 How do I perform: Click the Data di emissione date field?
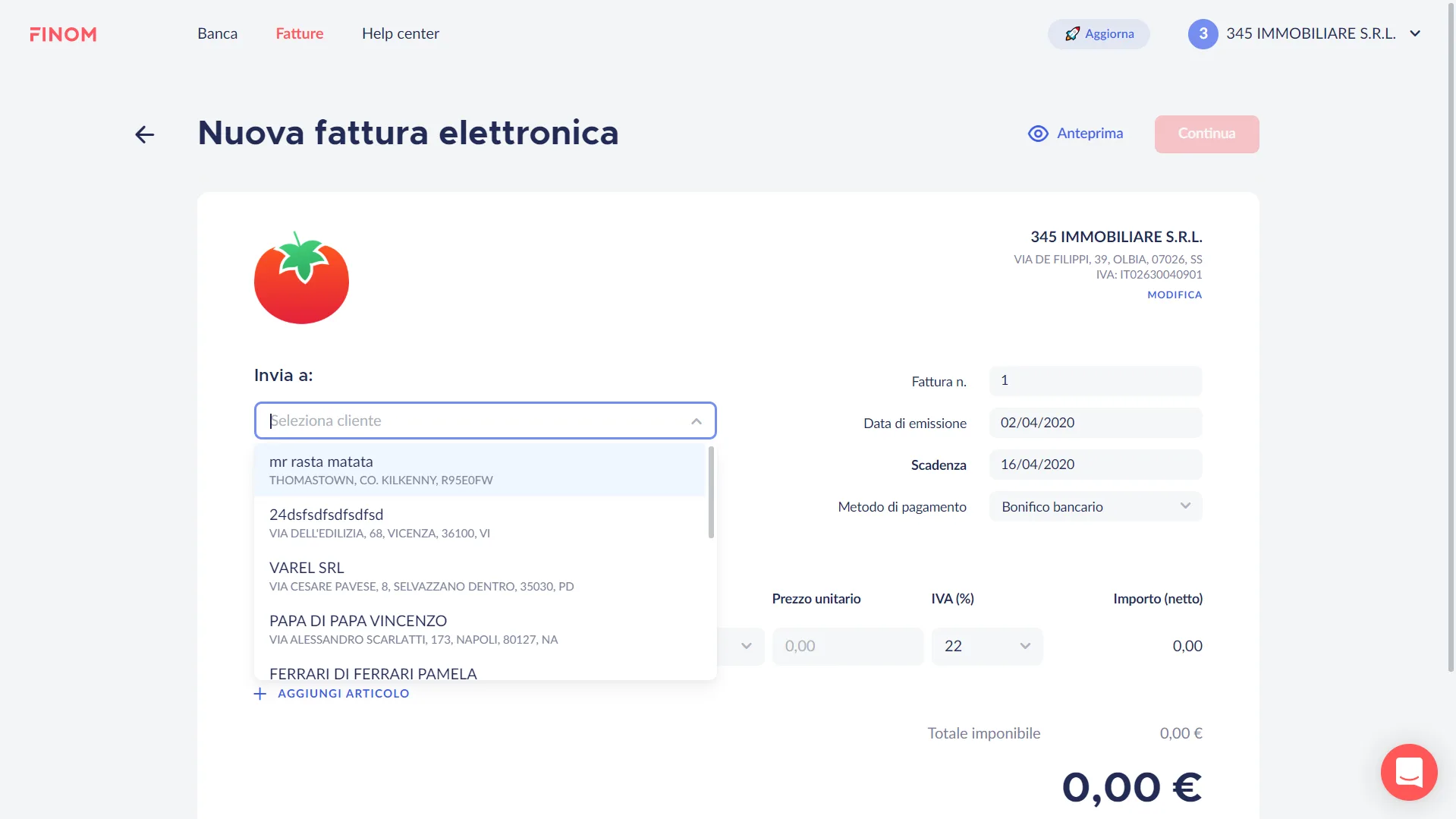[x=1095, y=423]
